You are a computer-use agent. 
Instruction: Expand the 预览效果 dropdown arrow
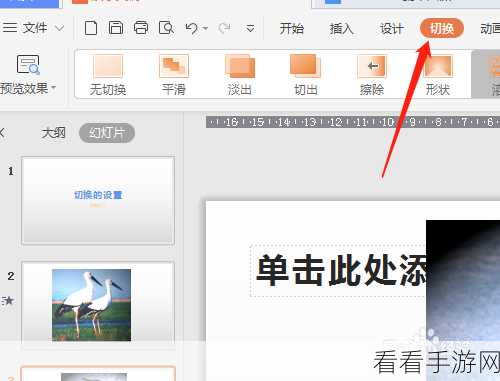coord(54,88)
